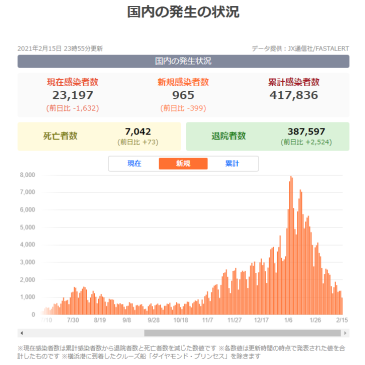The width and height of the screenshot is (365, 365).
Task: Click the 2021年2月15日 update timestamp
Action: 60,49
